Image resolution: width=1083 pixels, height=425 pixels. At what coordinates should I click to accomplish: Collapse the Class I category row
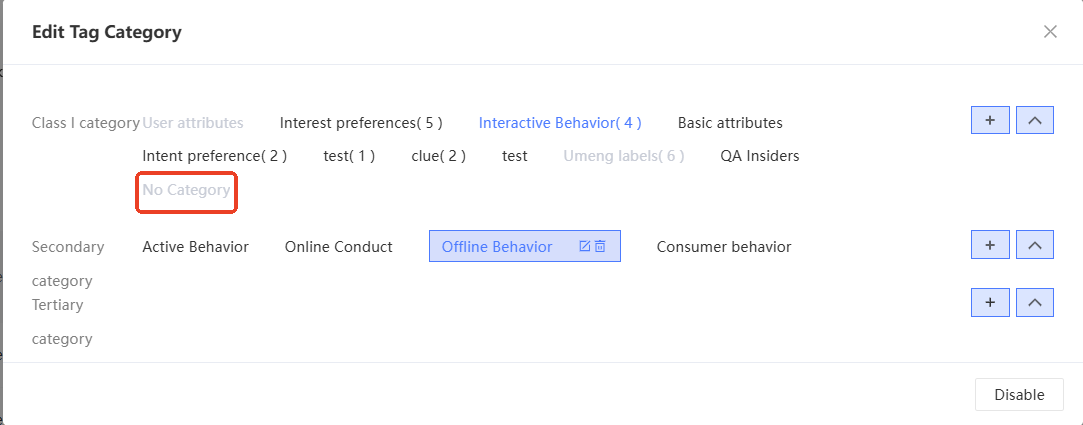point(1035,120)
